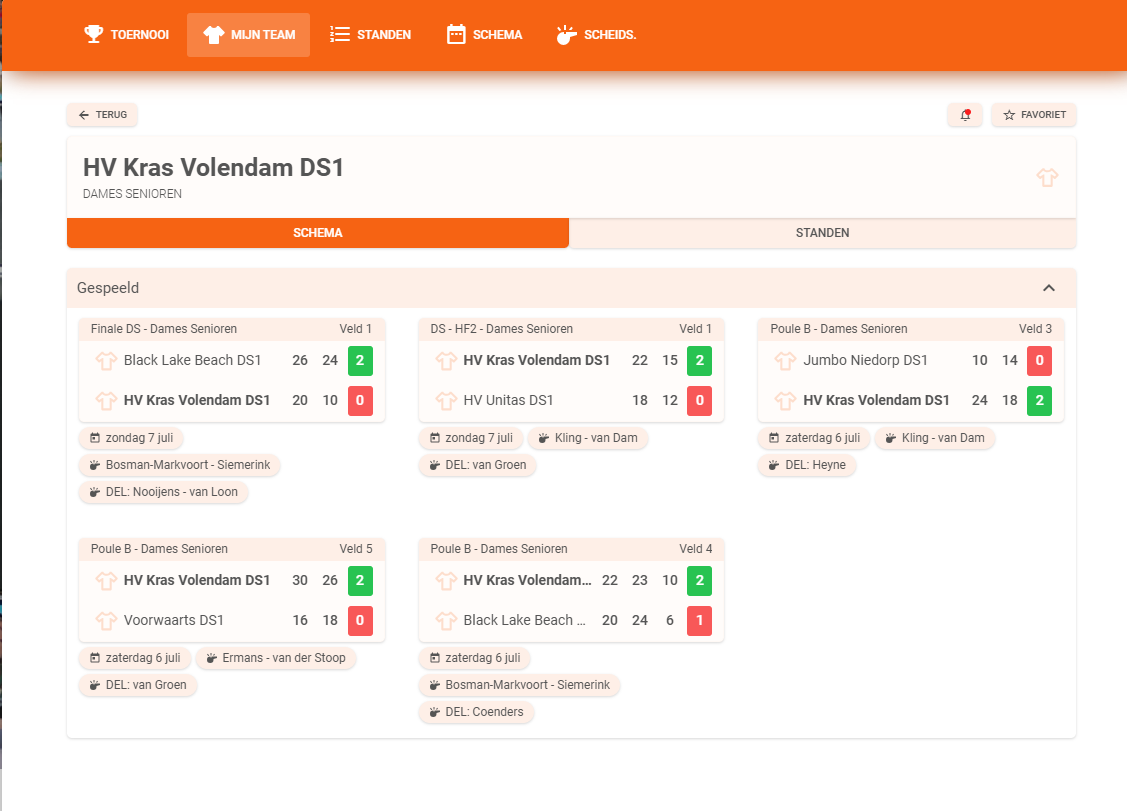Collapse the Gespeeld section chevron

tap(1049, 288)
